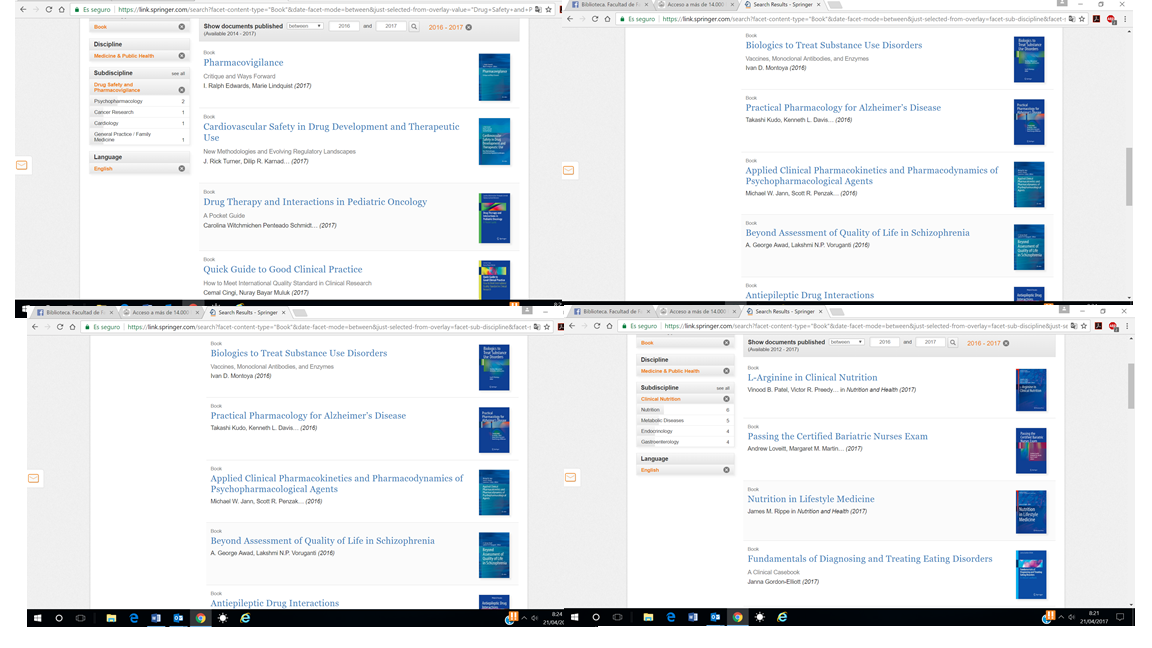Switch to 'Acceso a más de 14.000' tab, bottom-left window

161,312
